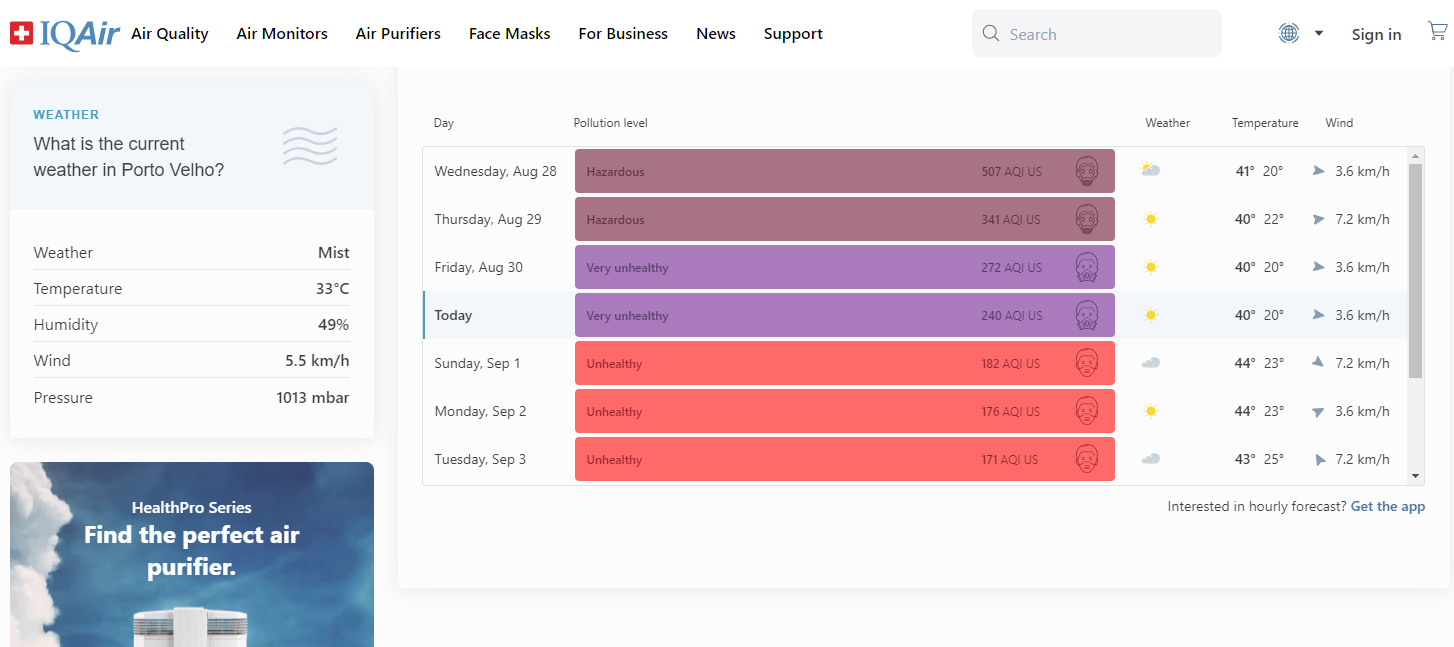Open the shopping cart icon
This screenshot has height=647, width=1454.
tap(1437, 31)
